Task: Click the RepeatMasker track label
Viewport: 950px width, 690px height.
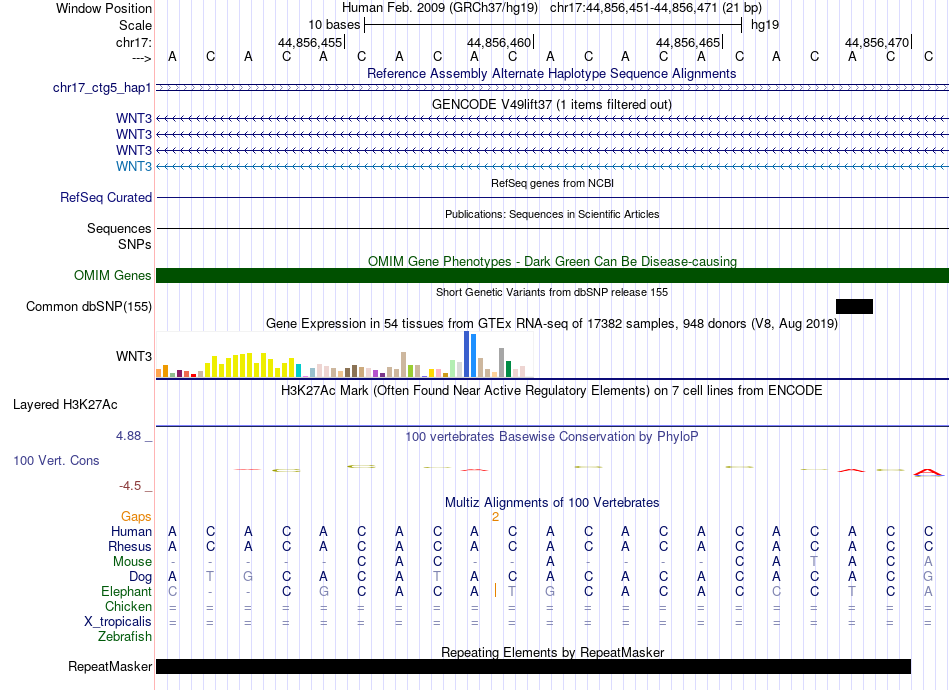Action: point(110,666)
